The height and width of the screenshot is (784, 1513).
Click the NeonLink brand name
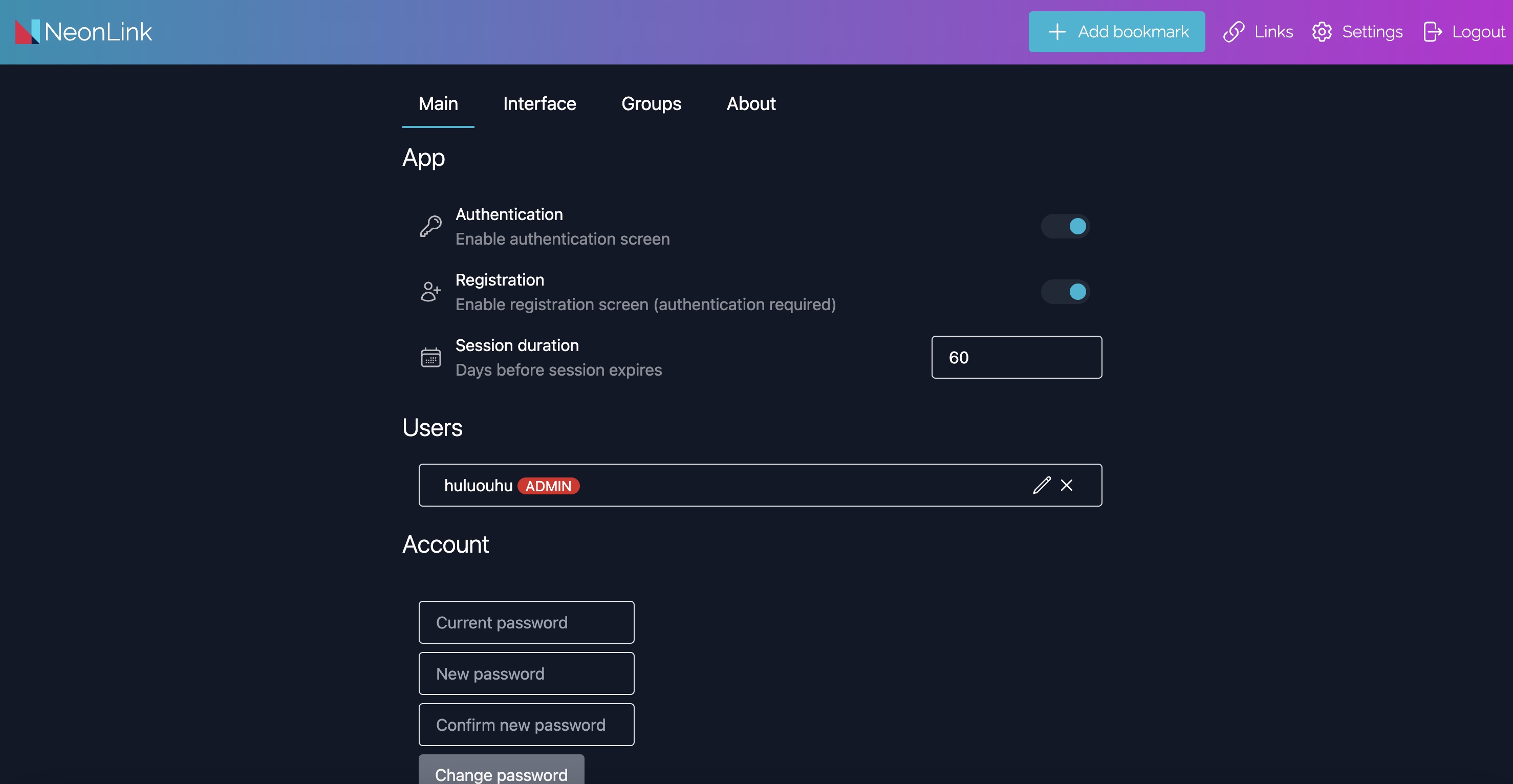tap(98, 32)
